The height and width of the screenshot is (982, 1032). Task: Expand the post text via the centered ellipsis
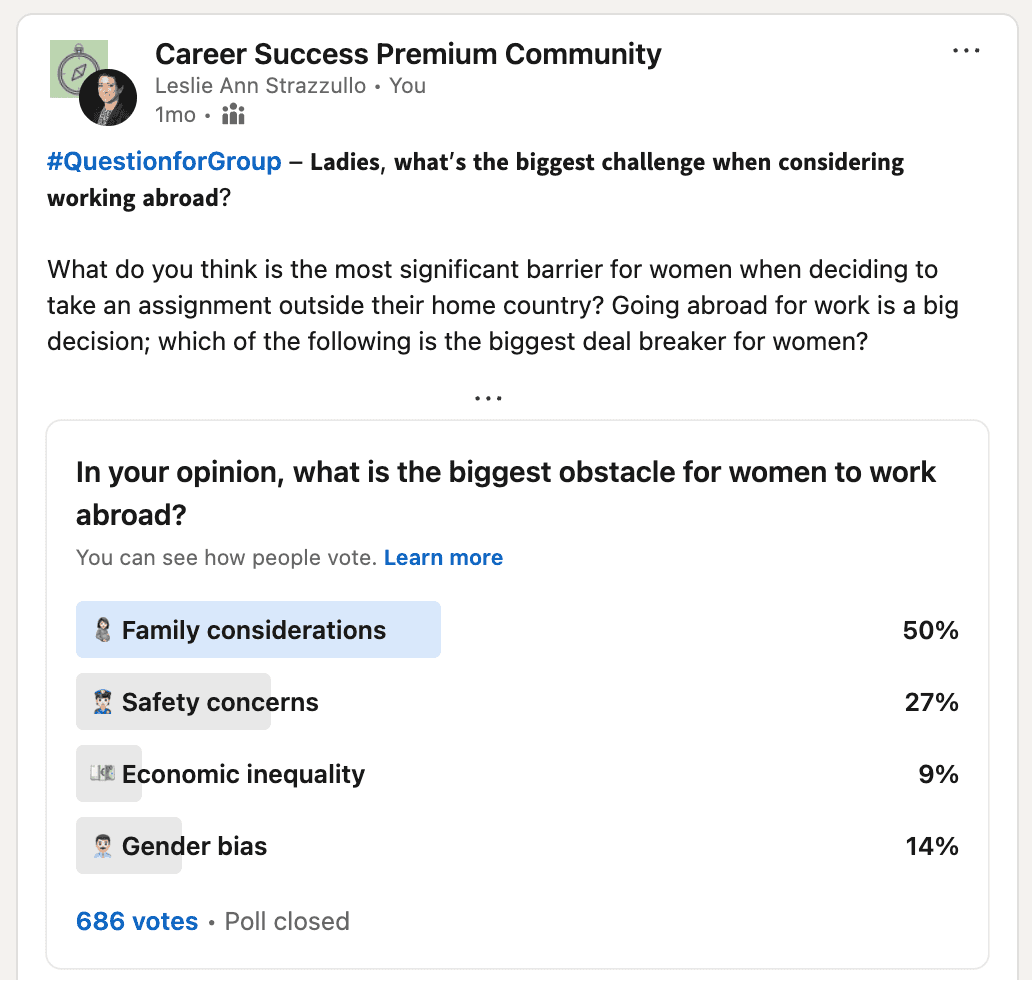tap(488, 398)
